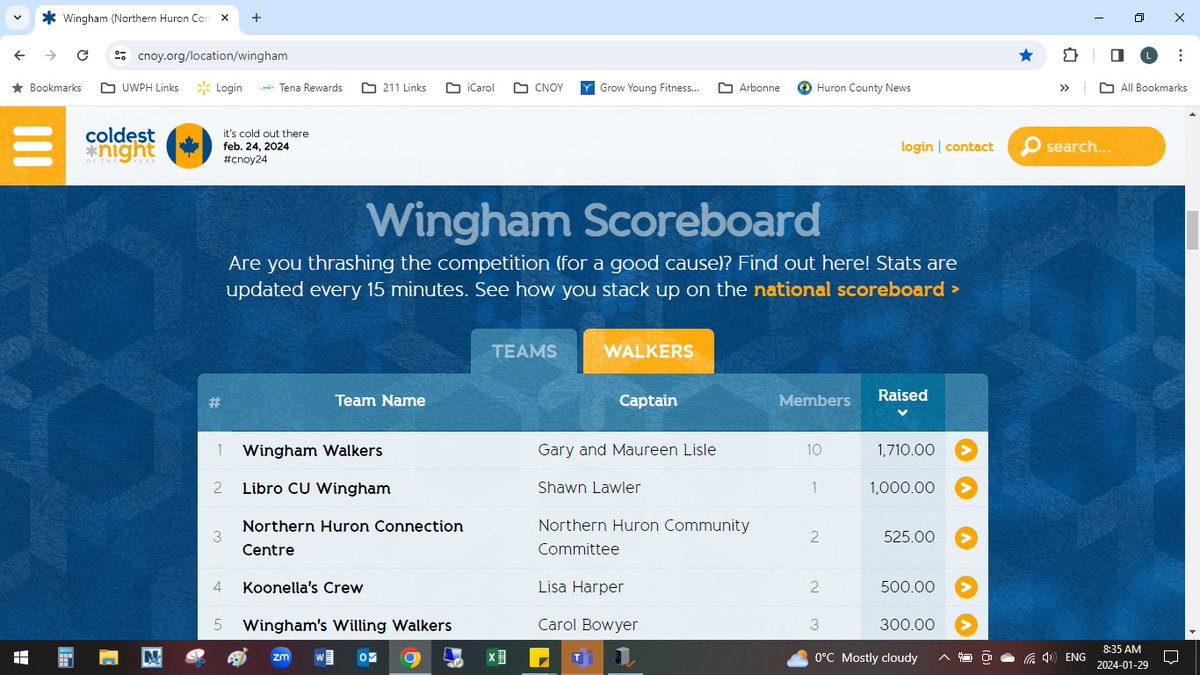Open the Northern Huron Connection Centre arrow button

[x=965, y=537]
